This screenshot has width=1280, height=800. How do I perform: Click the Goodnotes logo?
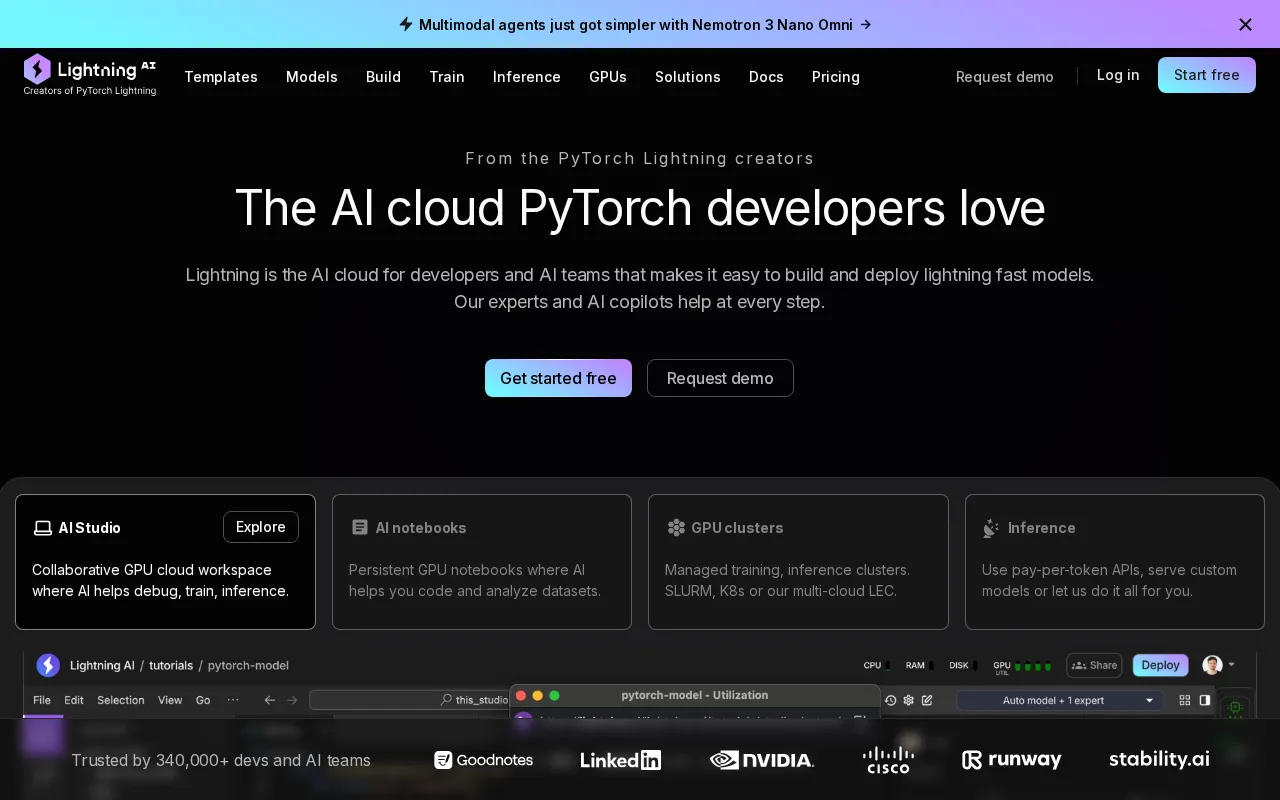tap(483, 760)
